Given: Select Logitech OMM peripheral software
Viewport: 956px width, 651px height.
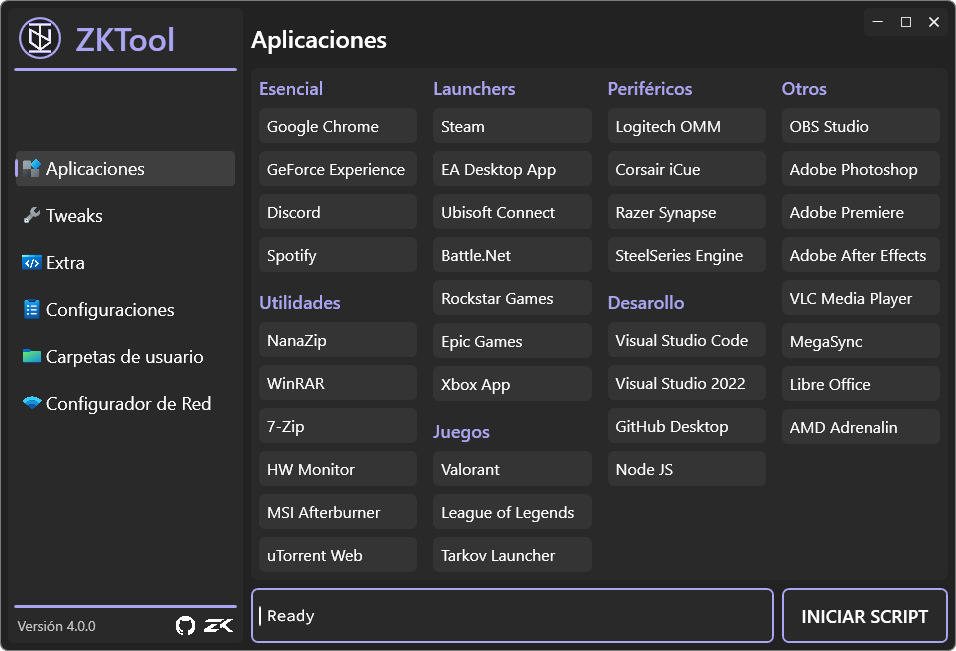Looking at the screenshot, I should tap(687, 126).
